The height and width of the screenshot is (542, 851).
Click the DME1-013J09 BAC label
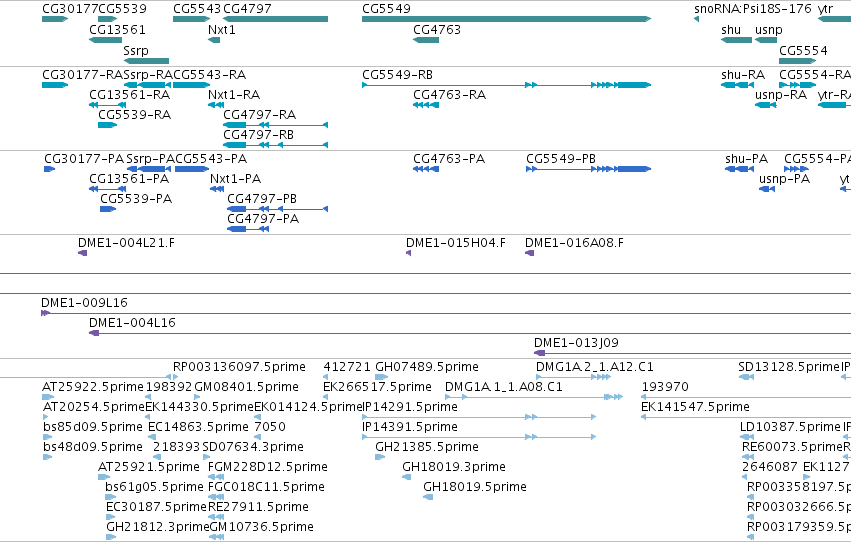(576, 343)
